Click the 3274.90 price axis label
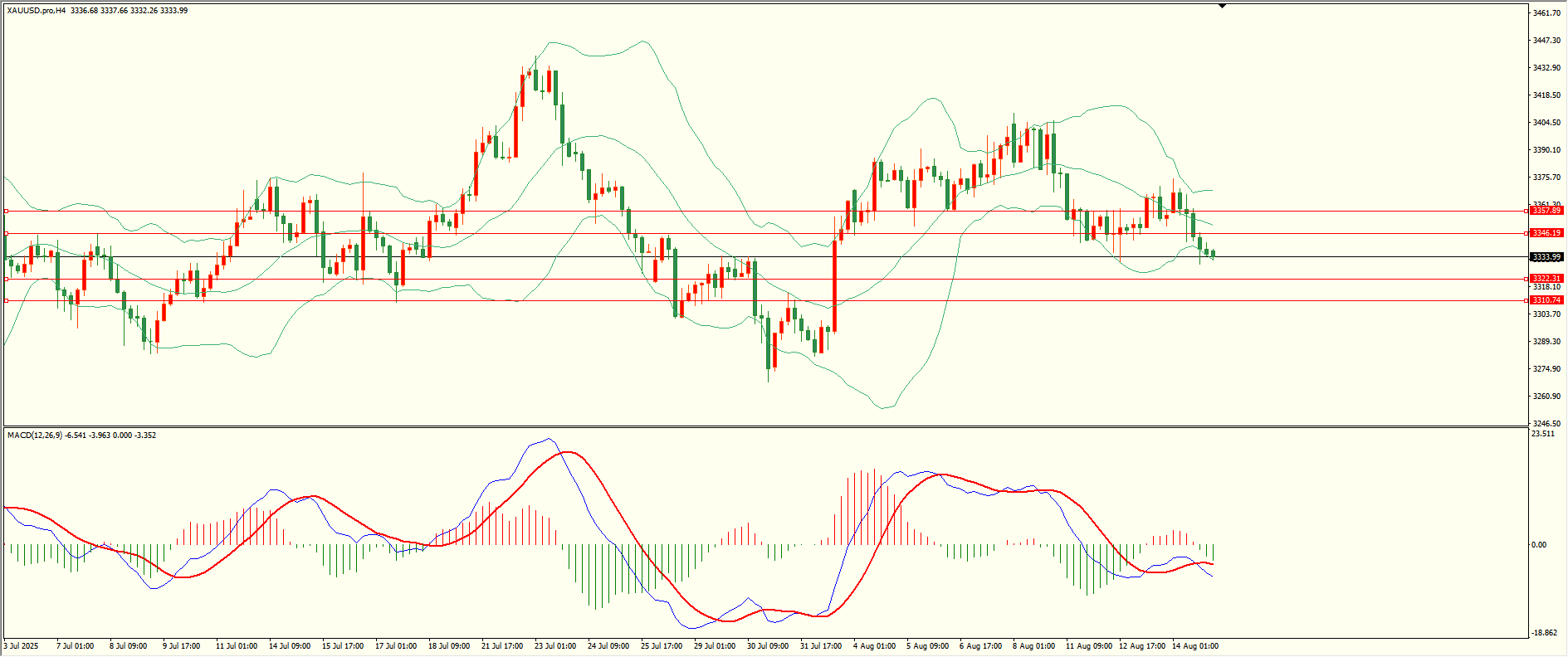 1546,369
